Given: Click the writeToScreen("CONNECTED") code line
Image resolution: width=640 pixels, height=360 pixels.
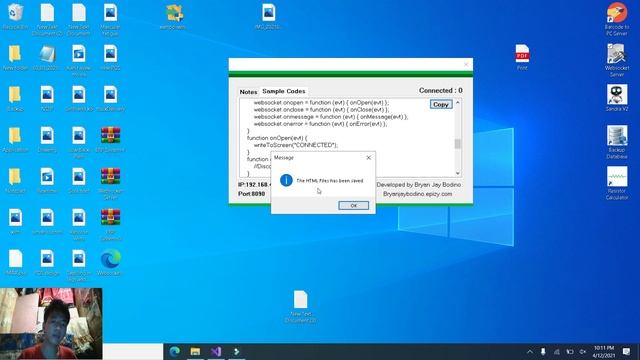Looking at the screenshot, I should (296, 145).
